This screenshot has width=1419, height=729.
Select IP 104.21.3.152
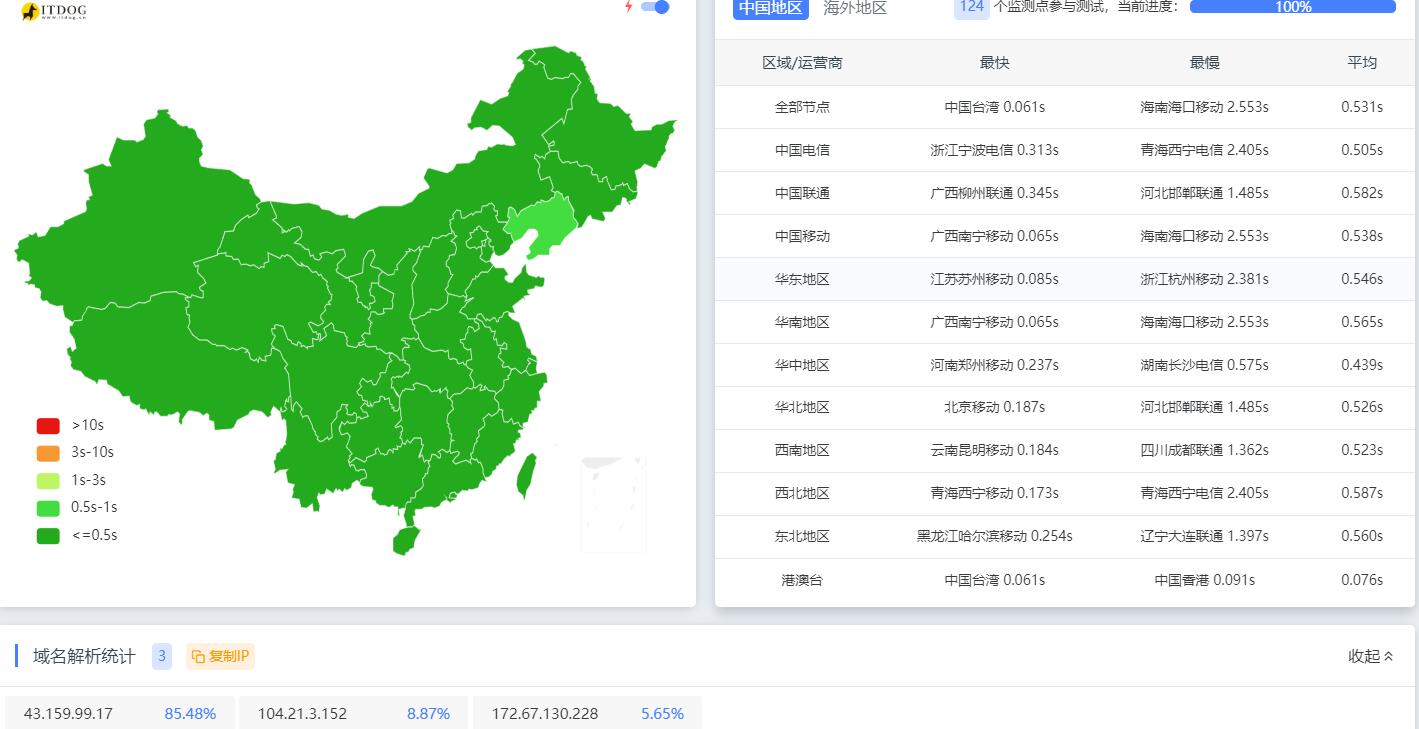click(302, 713)
